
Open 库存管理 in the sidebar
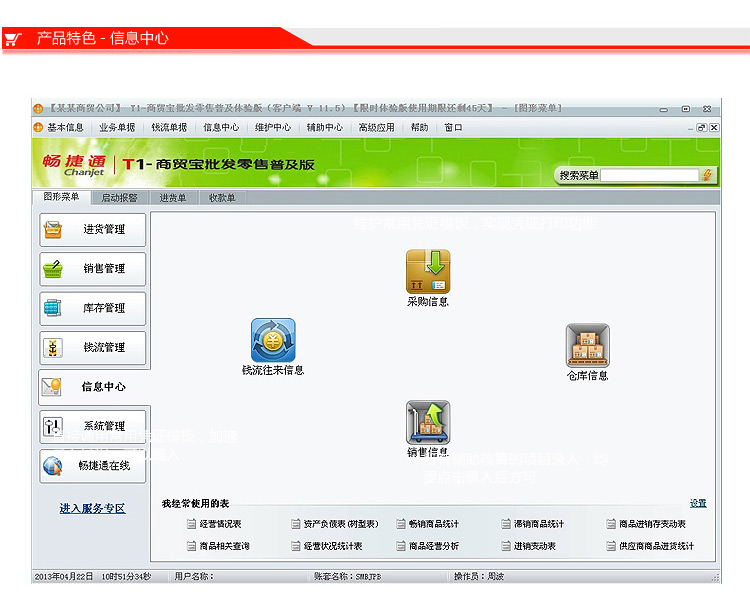pos(92,308)
